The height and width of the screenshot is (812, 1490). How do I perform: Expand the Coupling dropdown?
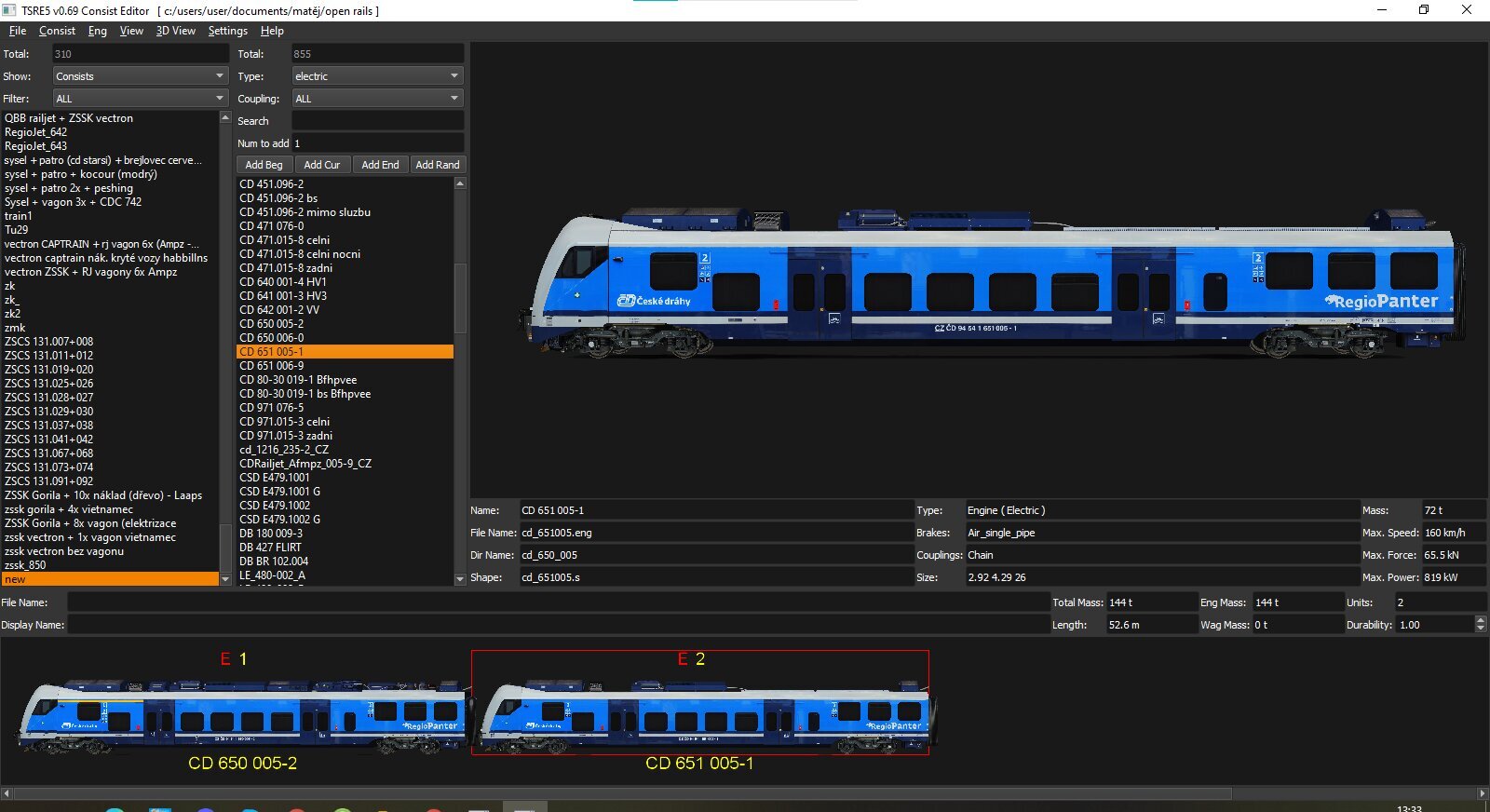coord(377,99)
